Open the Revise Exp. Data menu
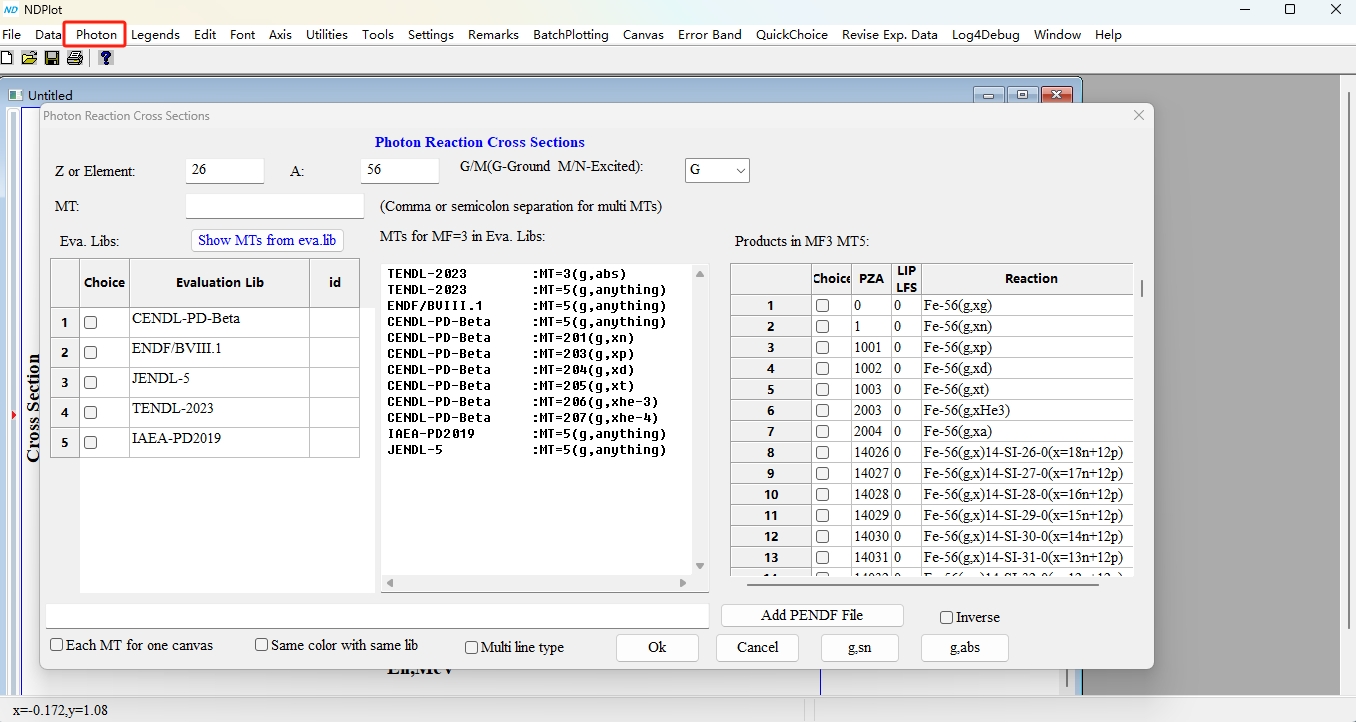Image resolution: width=1356 pixels, height=722 pixels. click(x=890, y=34)
